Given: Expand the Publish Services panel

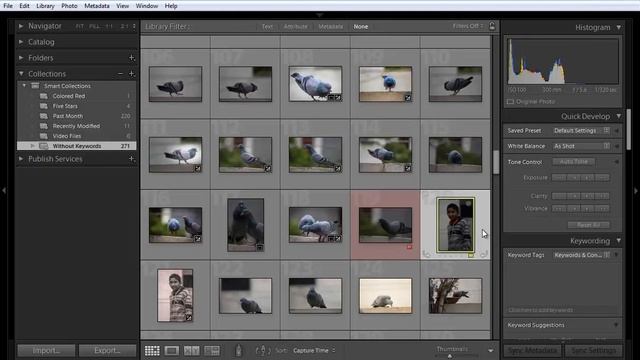Looking at the screenshot, I should 21,159.
